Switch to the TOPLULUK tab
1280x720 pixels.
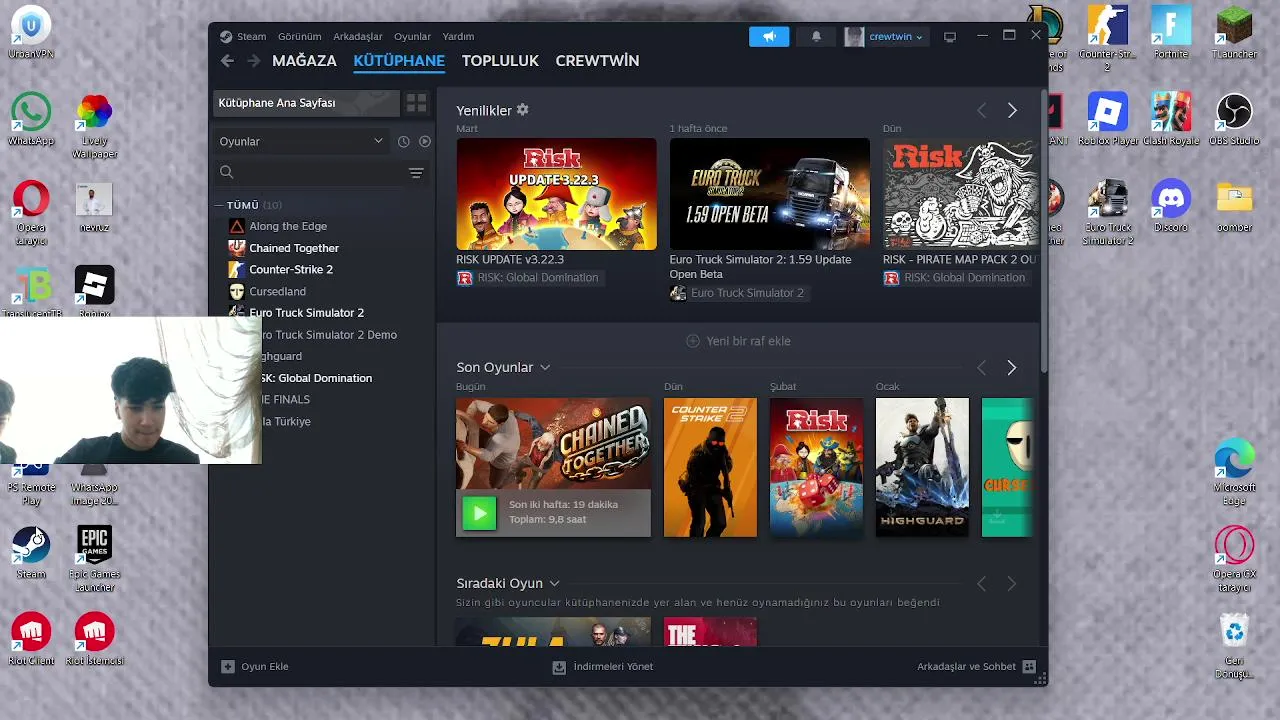tap(500, 61)
